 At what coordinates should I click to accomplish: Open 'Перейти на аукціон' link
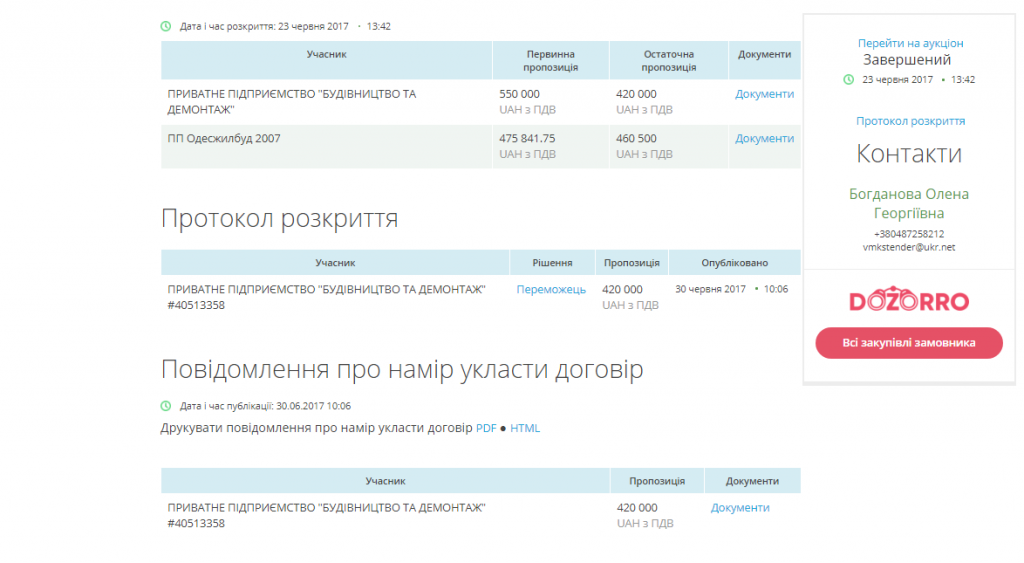click(x=910, y=43)
